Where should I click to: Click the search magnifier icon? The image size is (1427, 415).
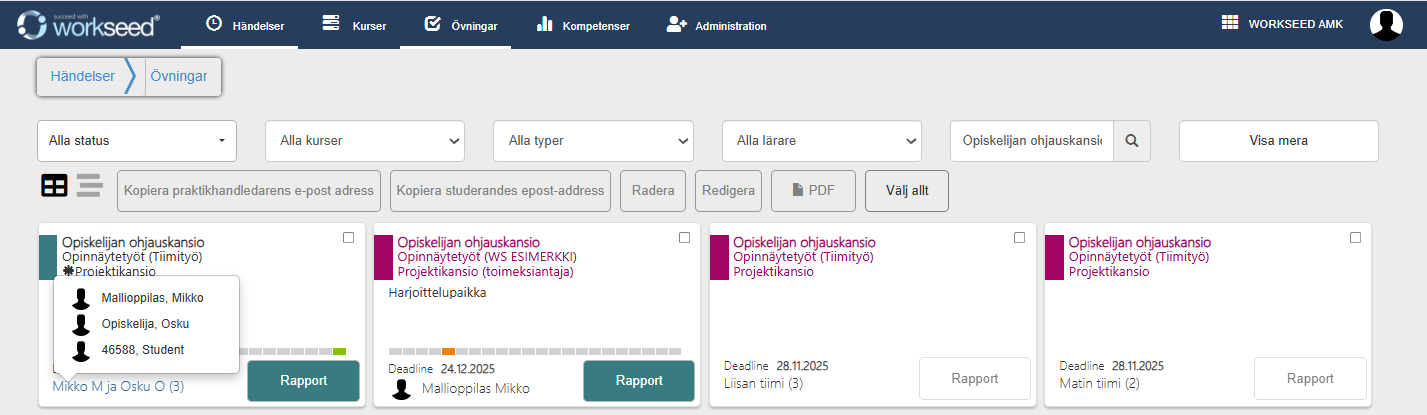1132,141
